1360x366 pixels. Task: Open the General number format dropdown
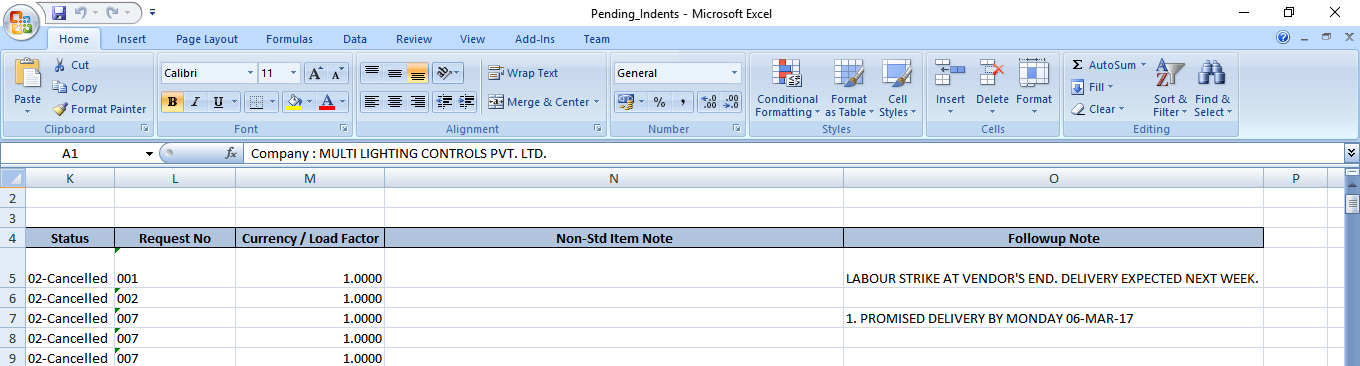[x=734, y=73]
